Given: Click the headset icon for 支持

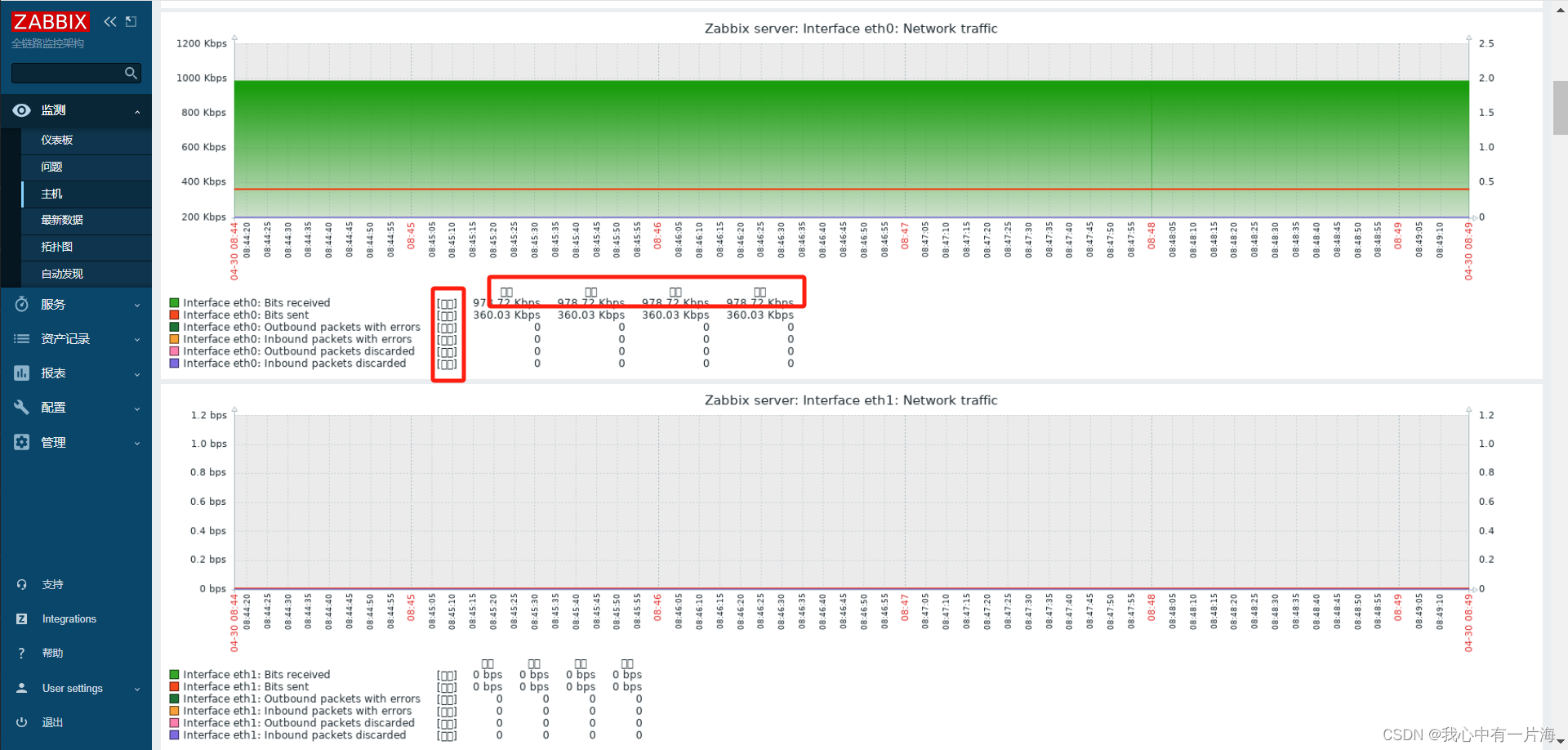Looking at the screenshot, I should pyautogui.click(x=22, y=585).
